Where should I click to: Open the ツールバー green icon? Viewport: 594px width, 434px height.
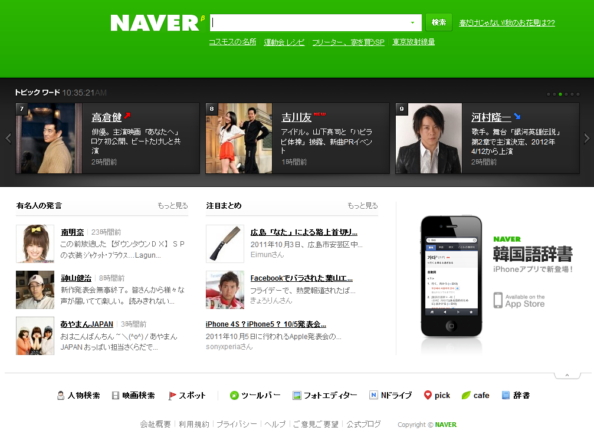pos(234,395)
